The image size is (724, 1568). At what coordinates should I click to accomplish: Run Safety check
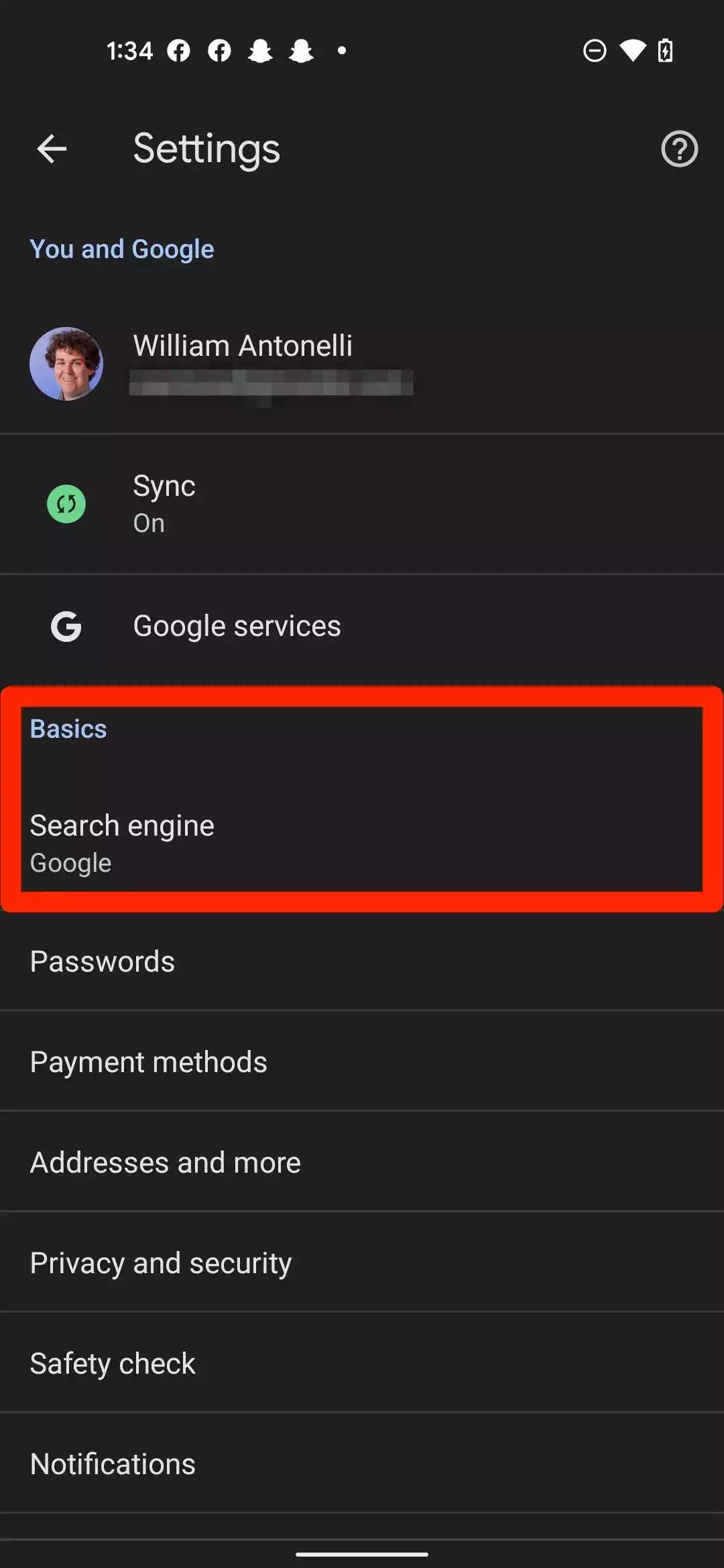[x=113, y=1364]
